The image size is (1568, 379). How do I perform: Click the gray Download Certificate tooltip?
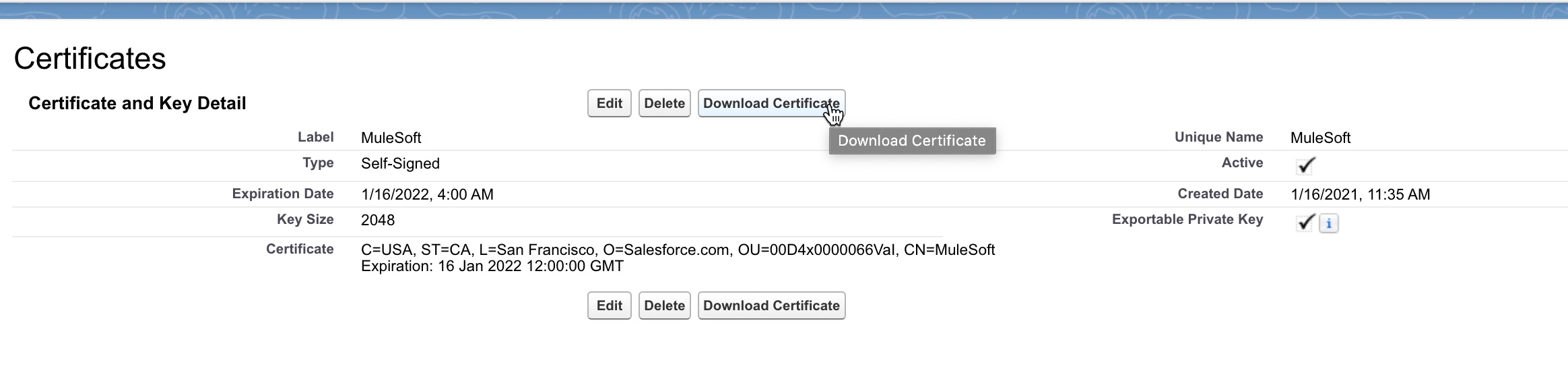pyautogui.click(x=912, y=140)
